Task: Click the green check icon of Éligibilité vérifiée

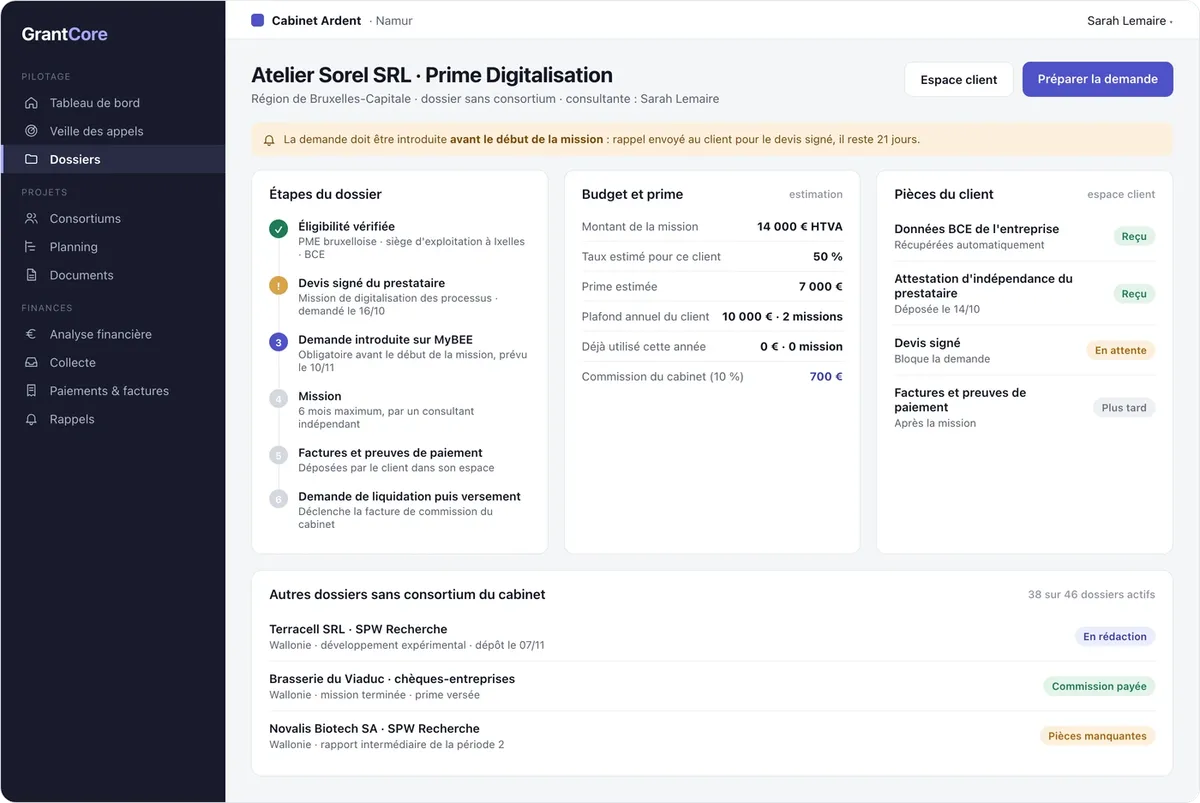Action: pos(278,229)
